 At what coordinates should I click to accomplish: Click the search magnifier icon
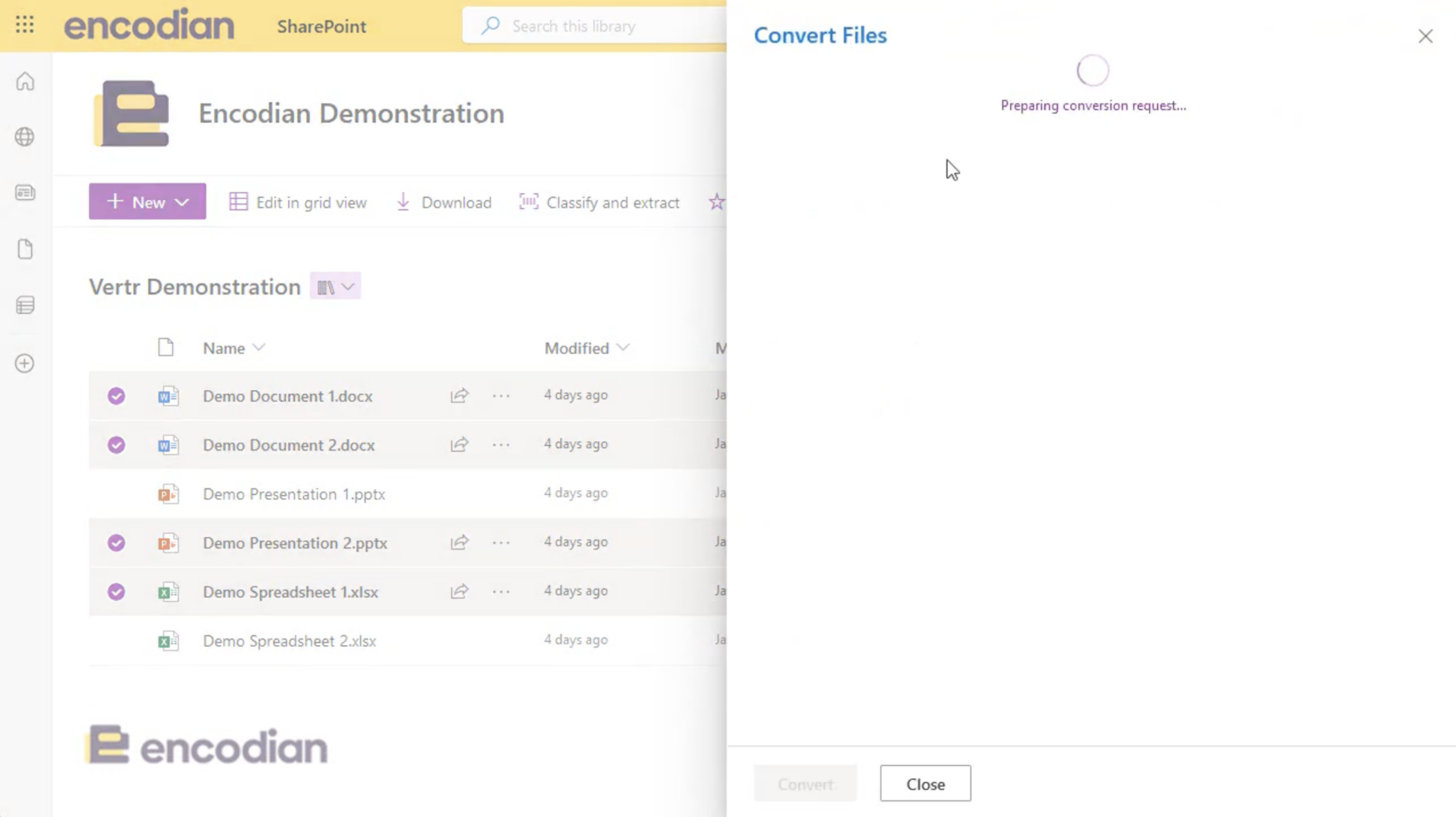[491, 26]
